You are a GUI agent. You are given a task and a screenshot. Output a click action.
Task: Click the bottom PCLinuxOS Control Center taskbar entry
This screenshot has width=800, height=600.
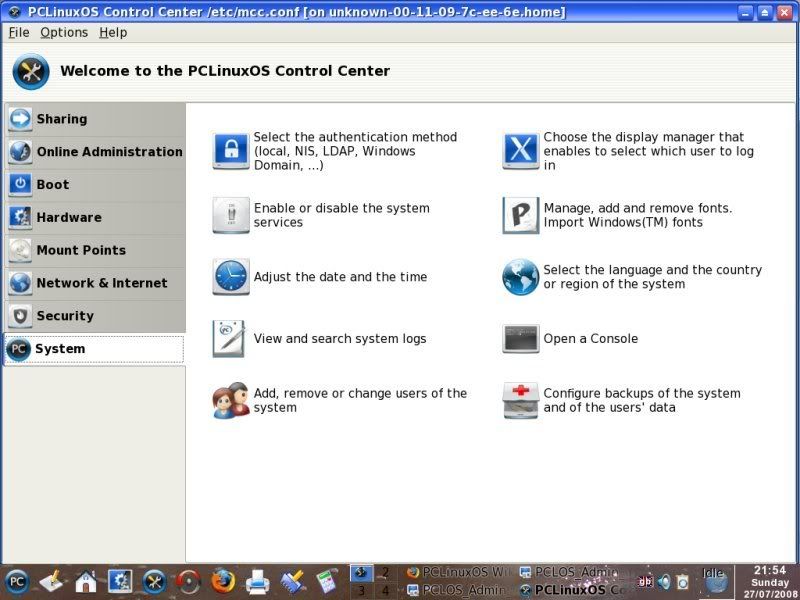pyautogui.click(x=572, y=590)
